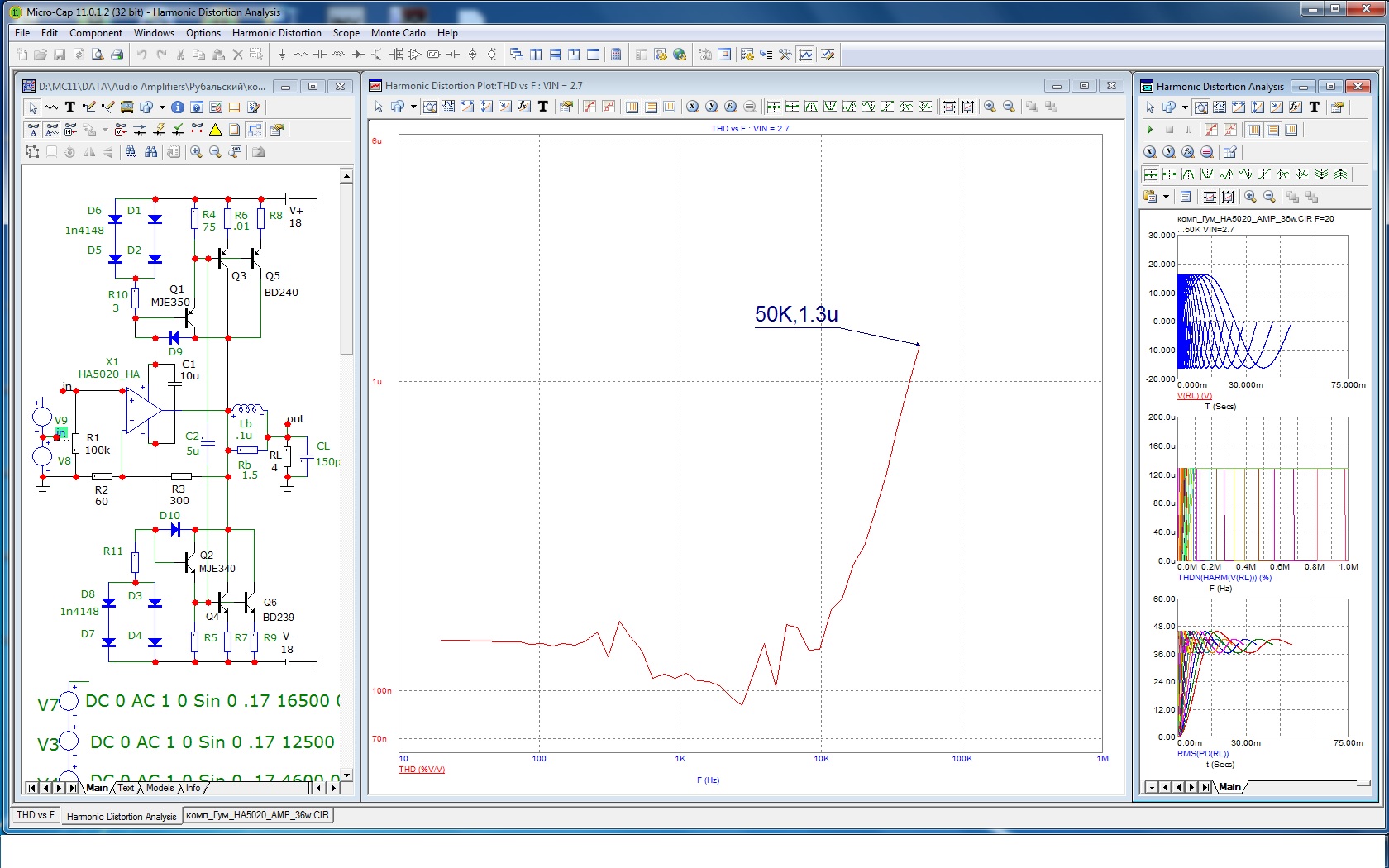Image resolution: width=1389 pixels, height=868 pixels.
Task: Open the File menu
Action: tap(22, 33)
